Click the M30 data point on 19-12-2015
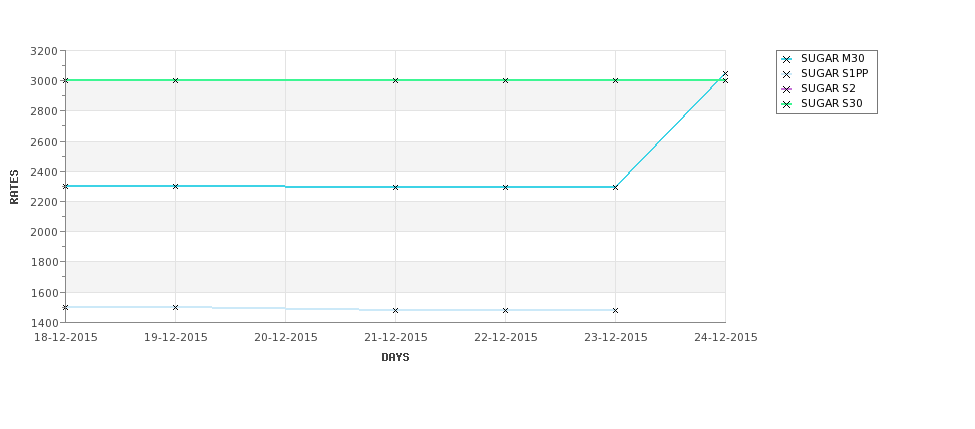 tap(175, 187)
